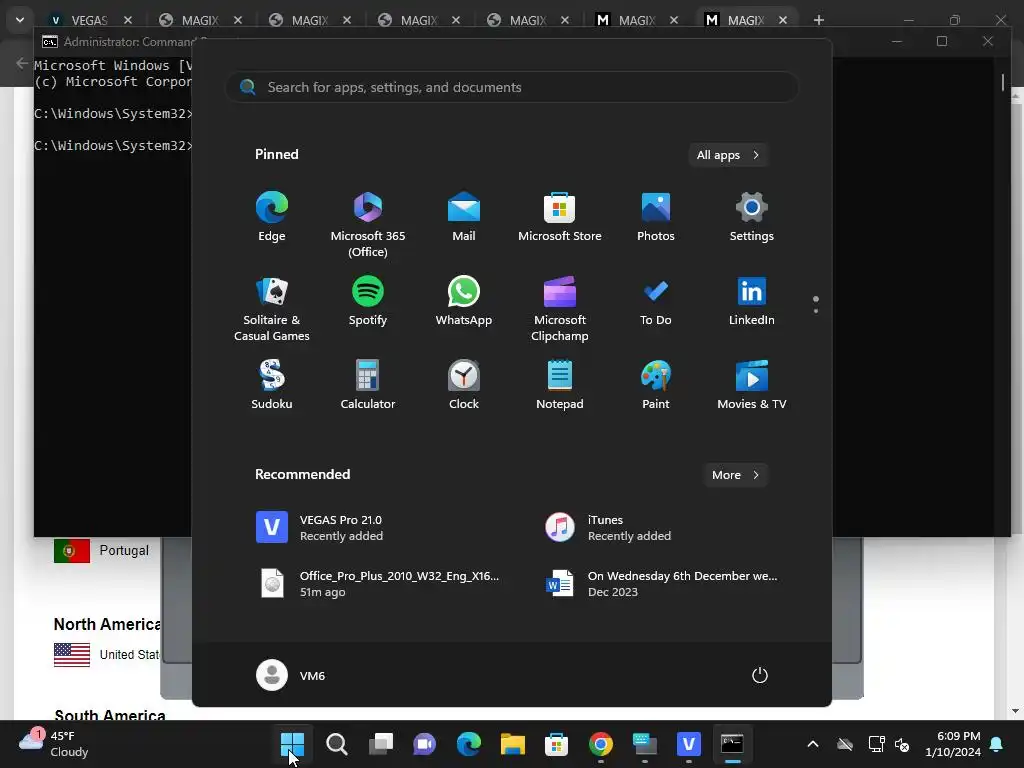Open Google Chrome from taskbar
1024x768 pixels.
coord(601,744)
